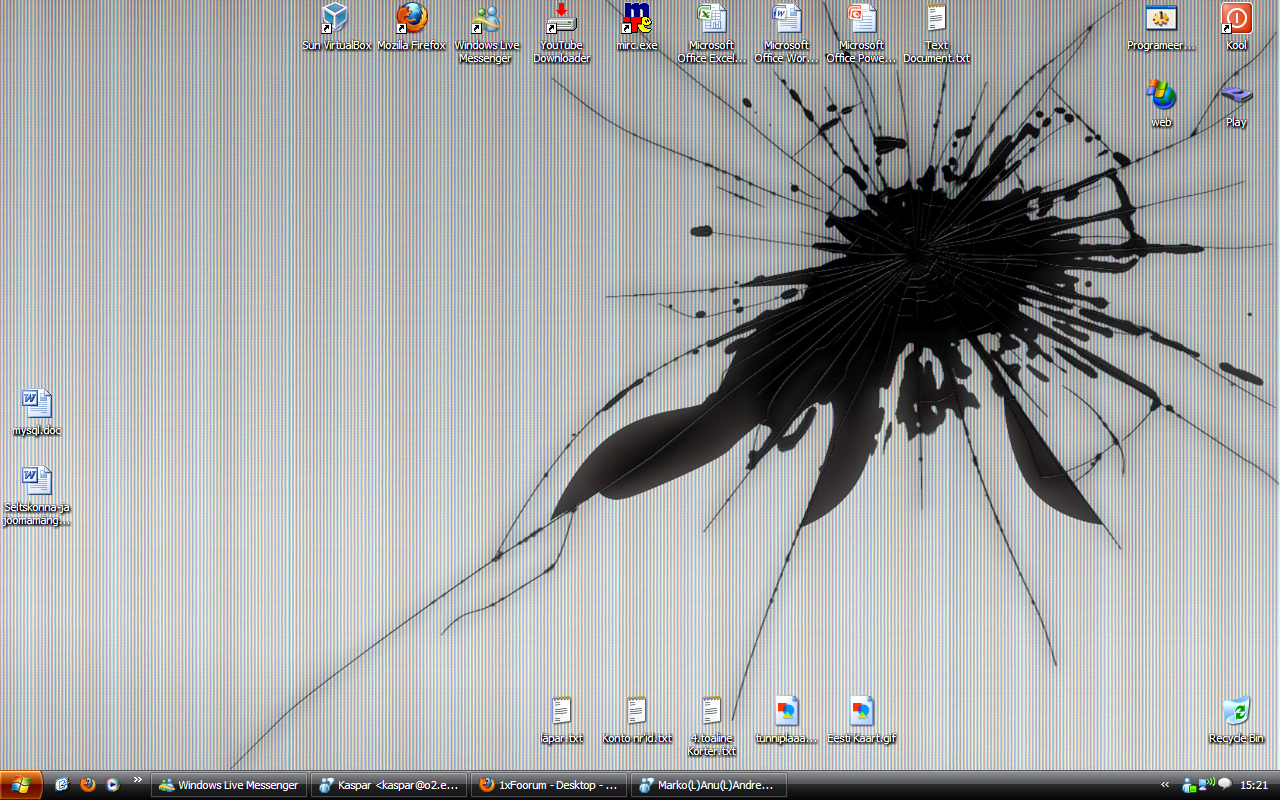The image size is (1280, 800).
Task: Select the Mozilla Firefox desktop shortcut
Action: [x=411, y=19]
